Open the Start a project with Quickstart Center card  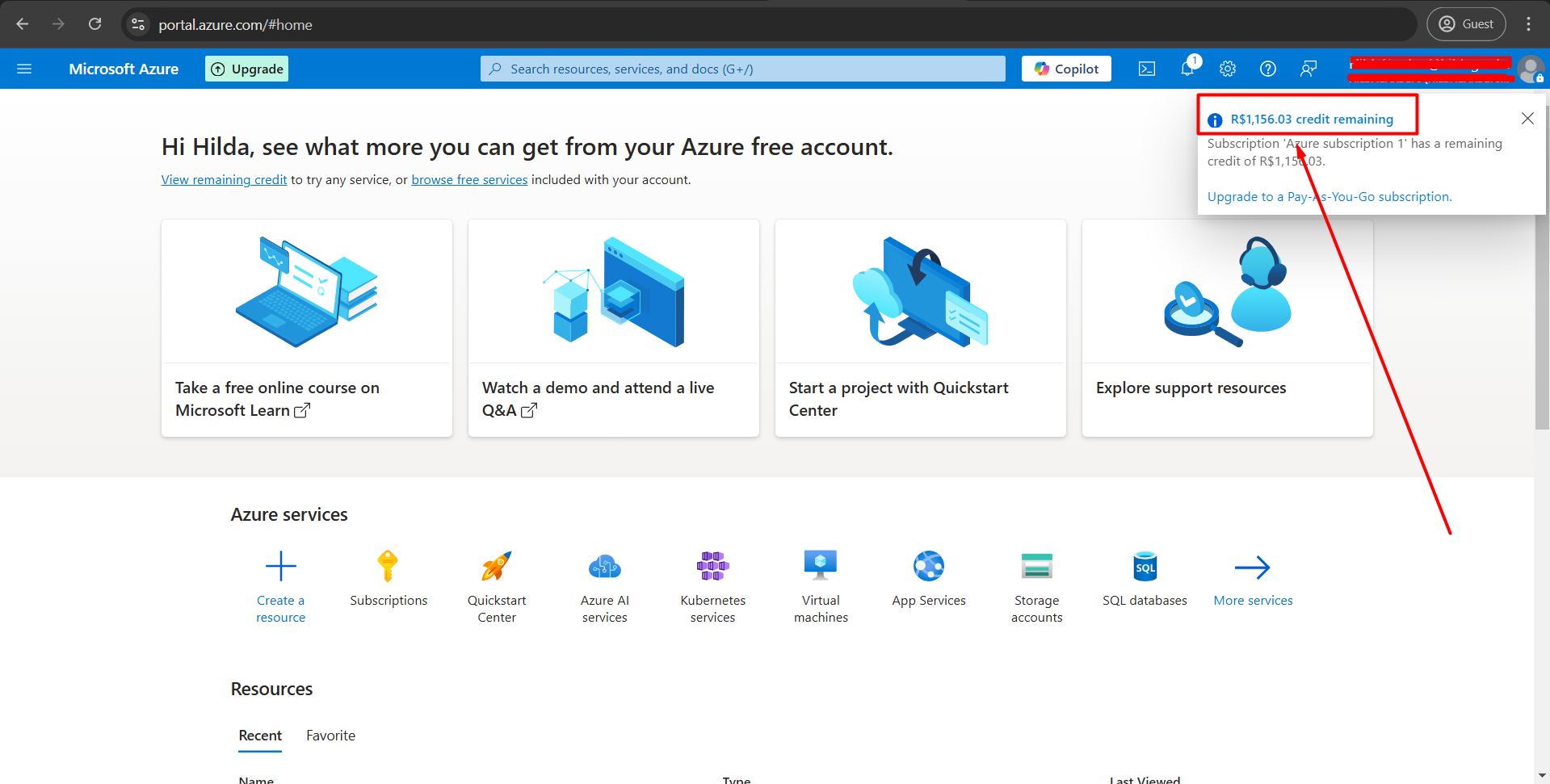(x=921, y=328)
